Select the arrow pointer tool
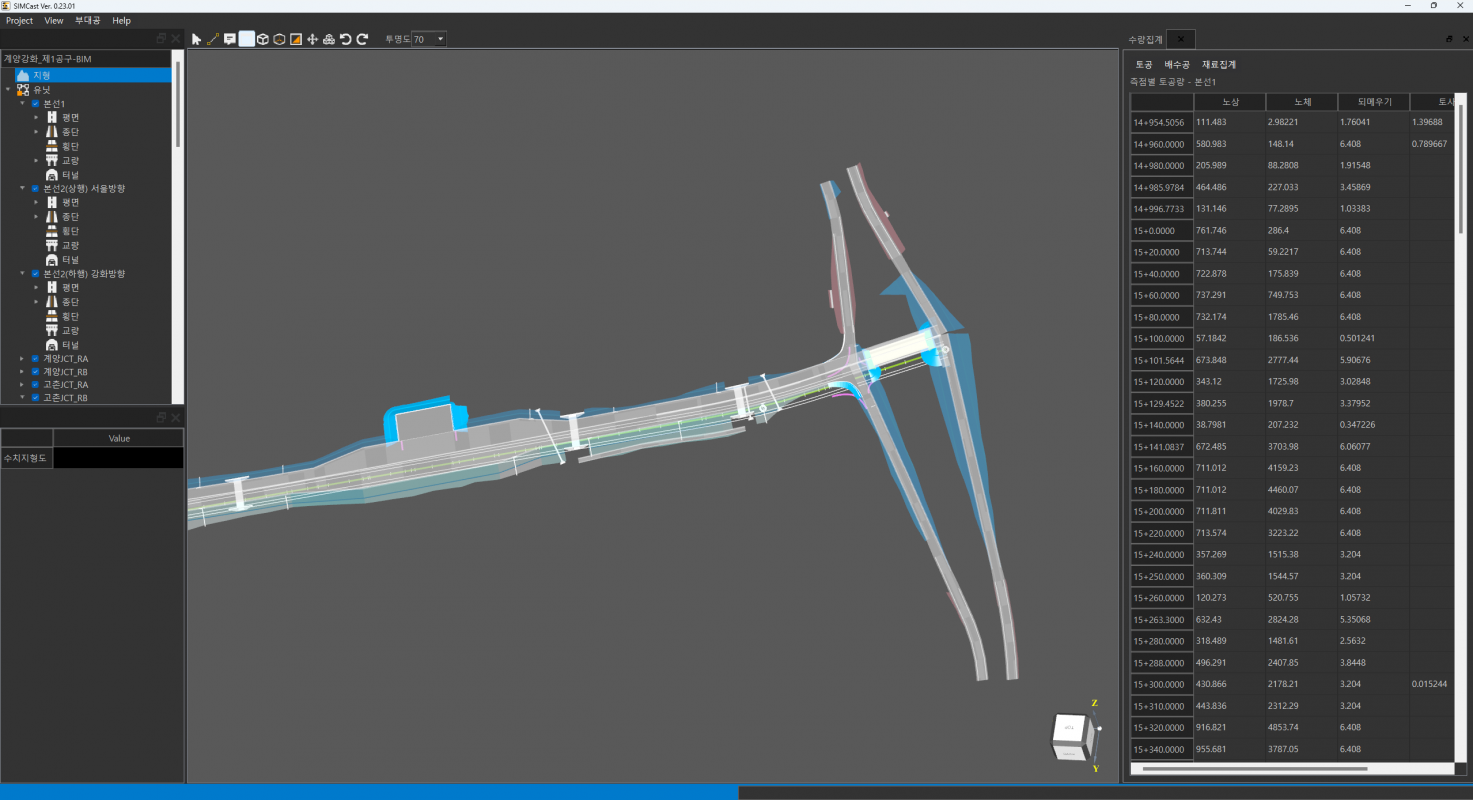The height and width of the screenshot is (800, 1473). [x=196, y=39]
